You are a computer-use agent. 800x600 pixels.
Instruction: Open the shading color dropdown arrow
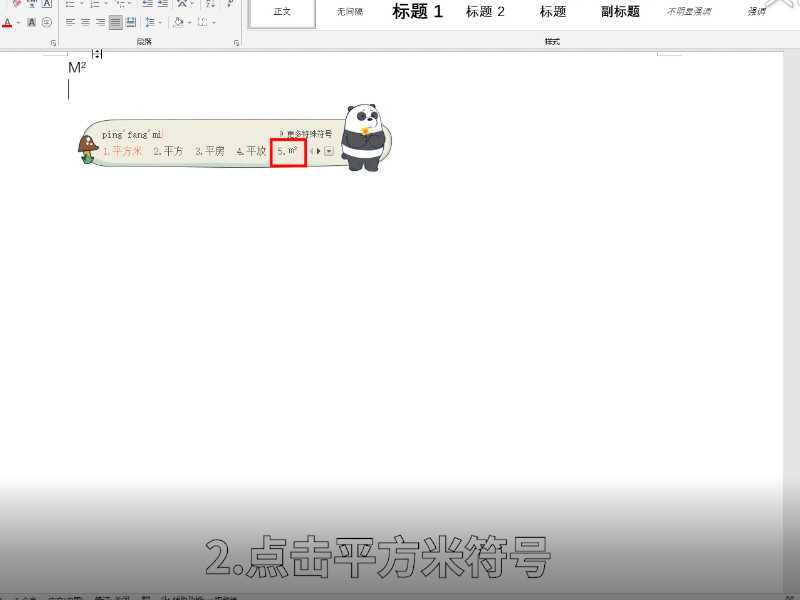(188, 23)
